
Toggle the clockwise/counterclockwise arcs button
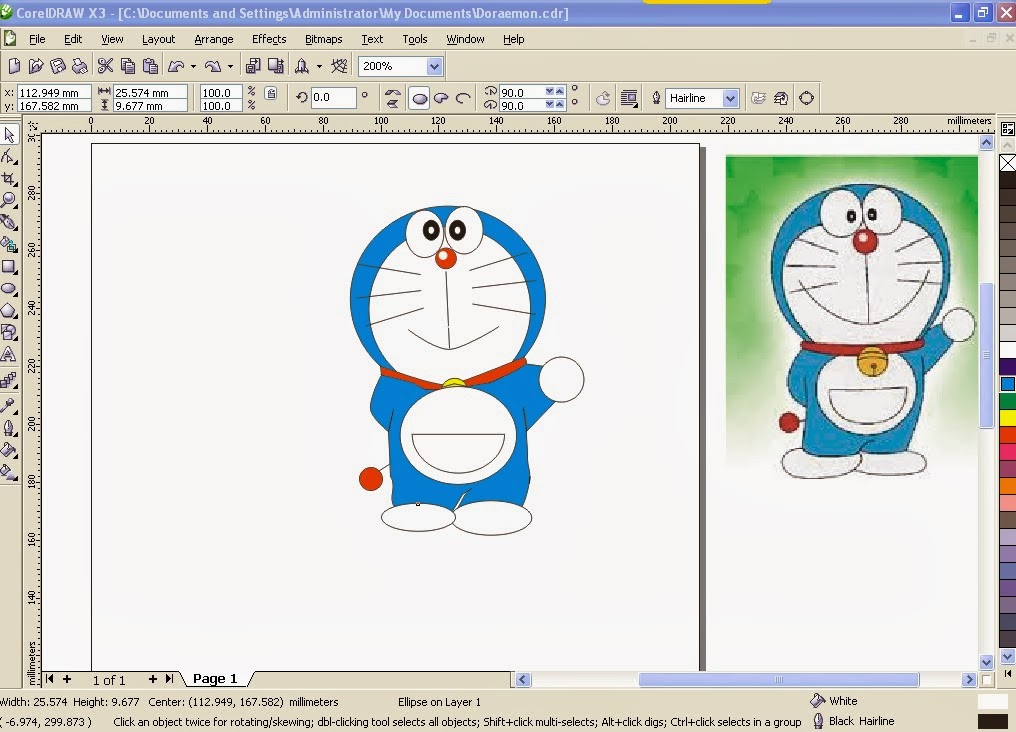[603, 98]
